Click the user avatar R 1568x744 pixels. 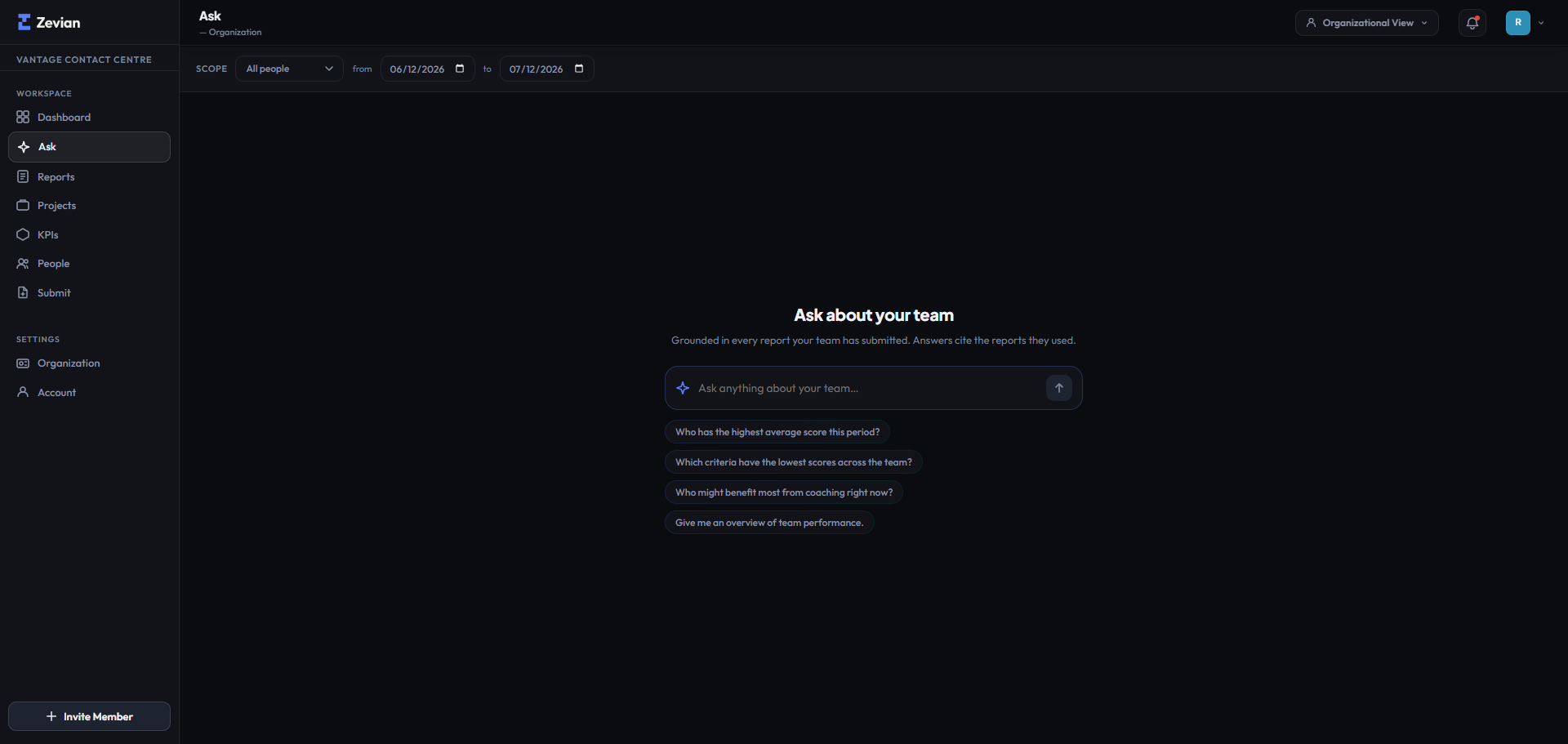[1517, 23]
